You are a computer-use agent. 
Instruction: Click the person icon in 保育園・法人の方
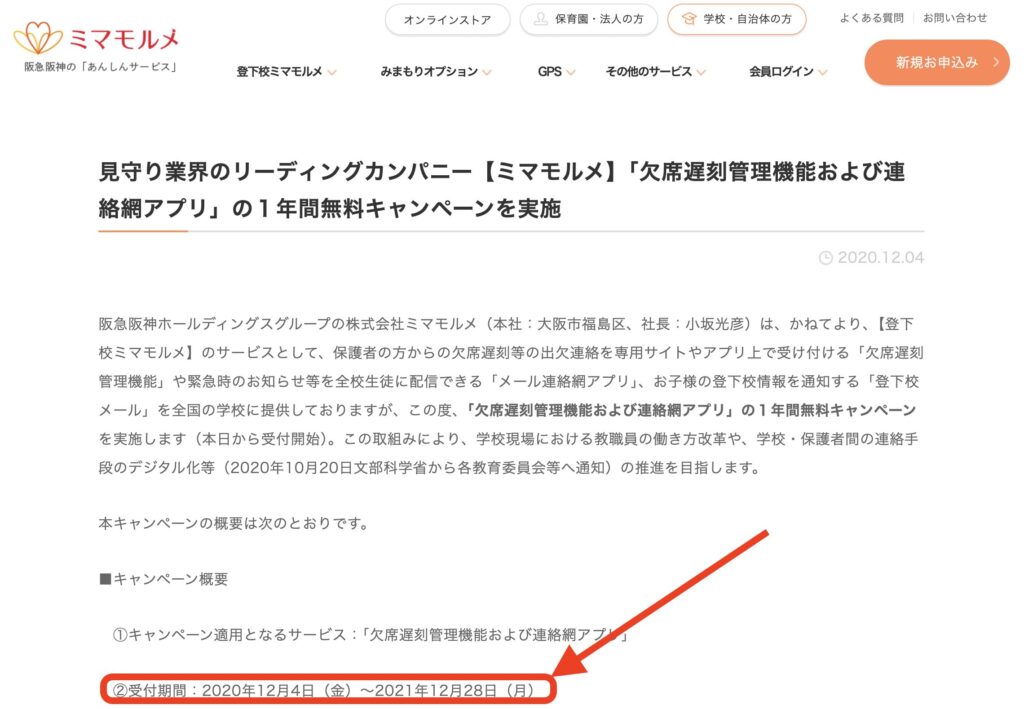pyautogui.click(x=540, y=19)
